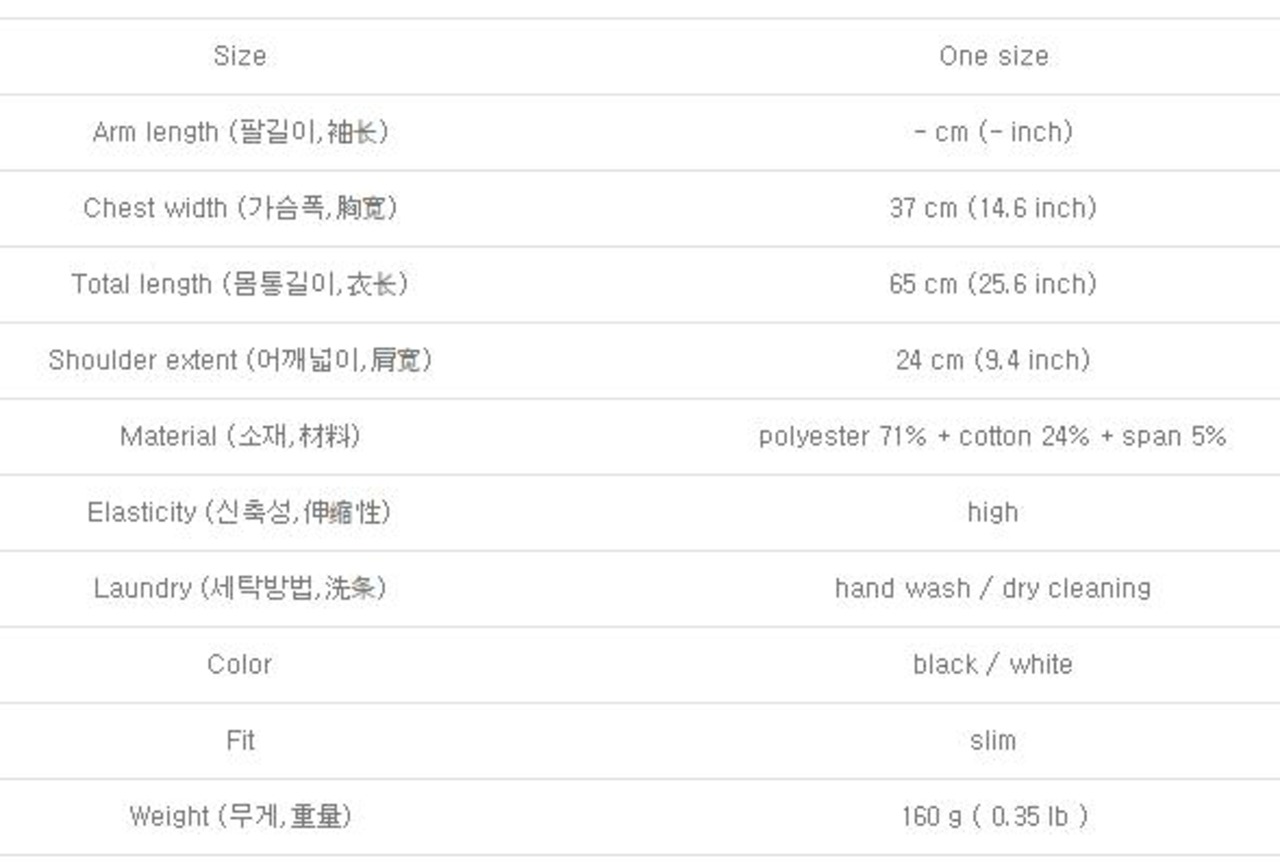Select the "high" elasticity value
This screenshot has width=1280, height=867.
pos(993,512)
